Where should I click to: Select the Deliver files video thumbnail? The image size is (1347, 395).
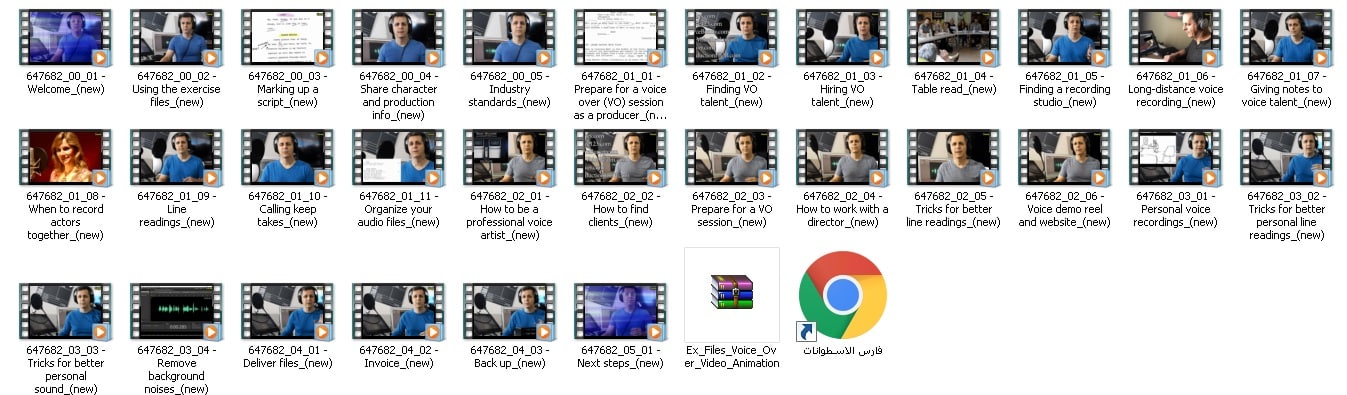point(287,311)
